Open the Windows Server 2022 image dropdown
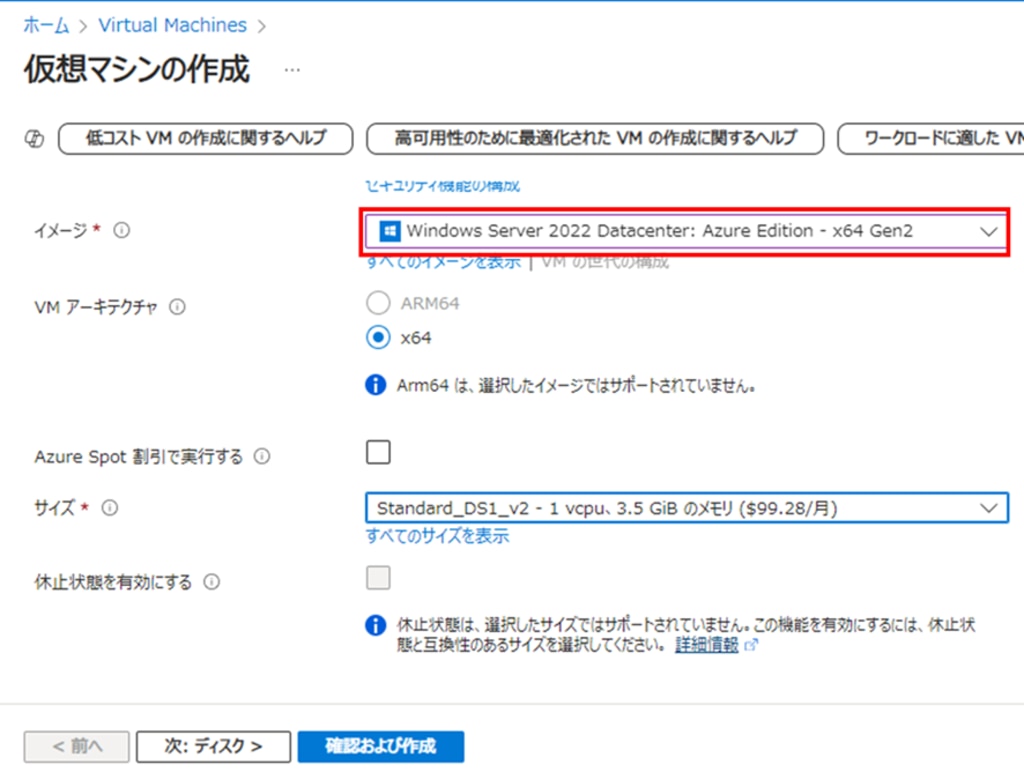This screenshot has width=1024, height=772. click(x=685, y=231)
